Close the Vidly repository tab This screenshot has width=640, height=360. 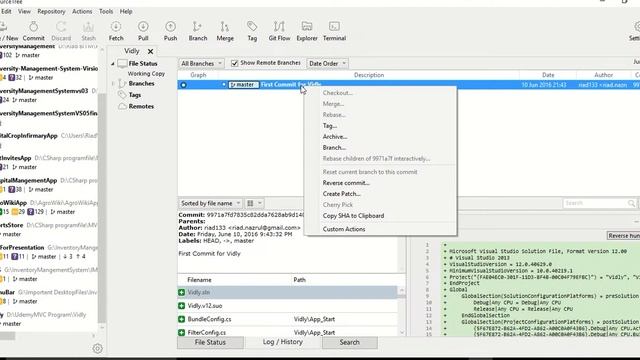coord(151,51)
